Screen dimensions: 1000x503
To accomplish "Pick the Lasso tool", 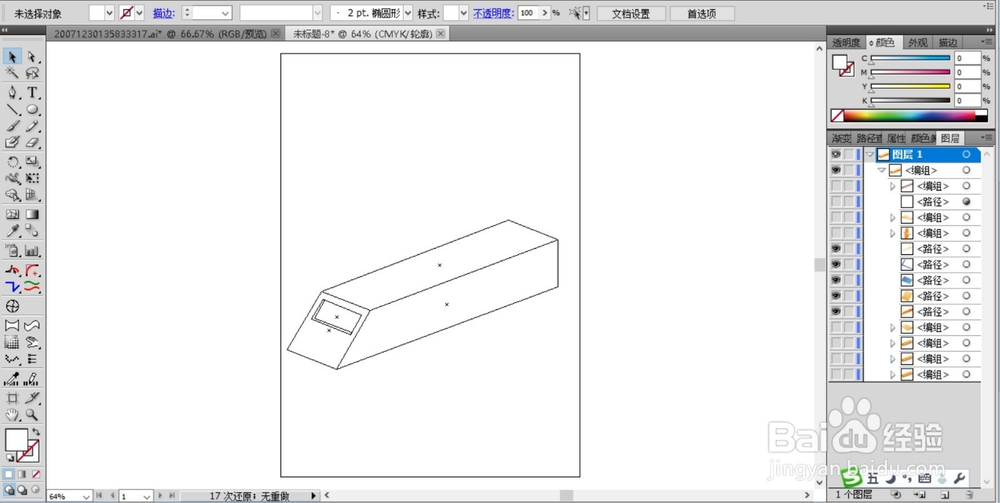I will 32,73.
